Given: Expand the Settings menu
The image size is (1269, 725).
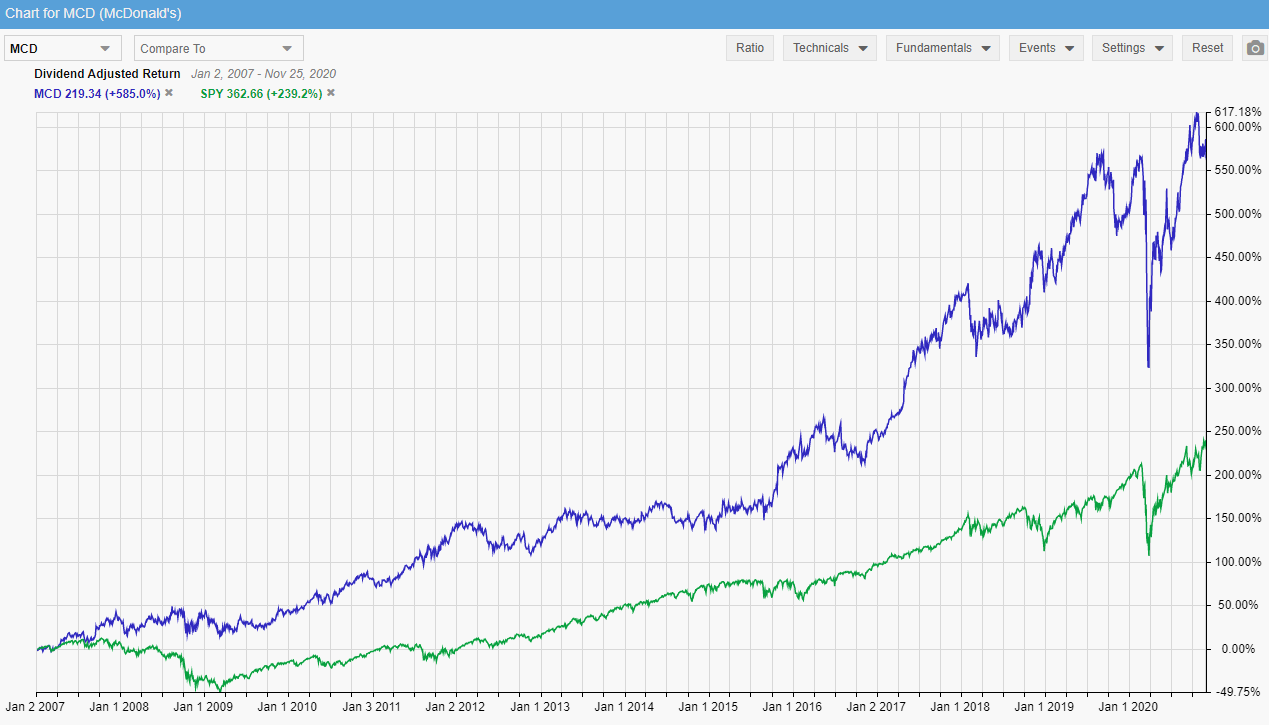Looking at the screenshot, I should [1132, 48].
